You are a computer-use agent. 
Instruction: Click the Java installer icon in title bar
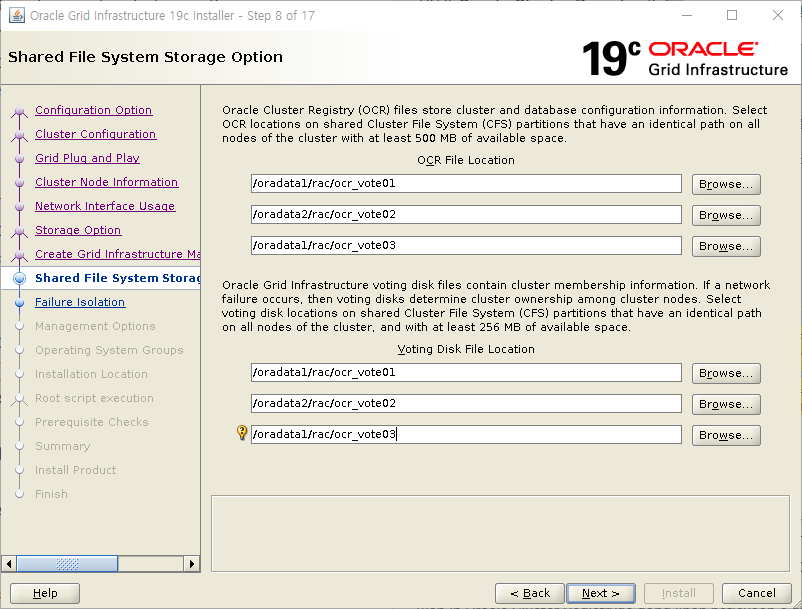click(x=16, y=15)
